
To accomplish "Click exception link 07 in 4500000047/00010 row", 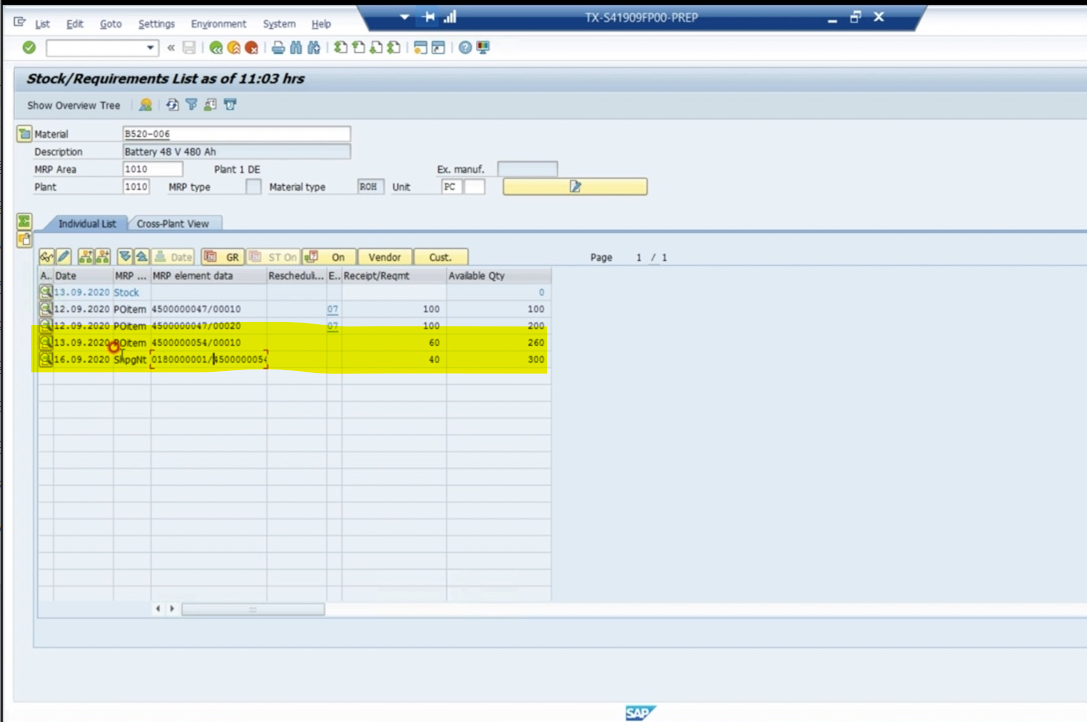I will (x=333, y=309).
